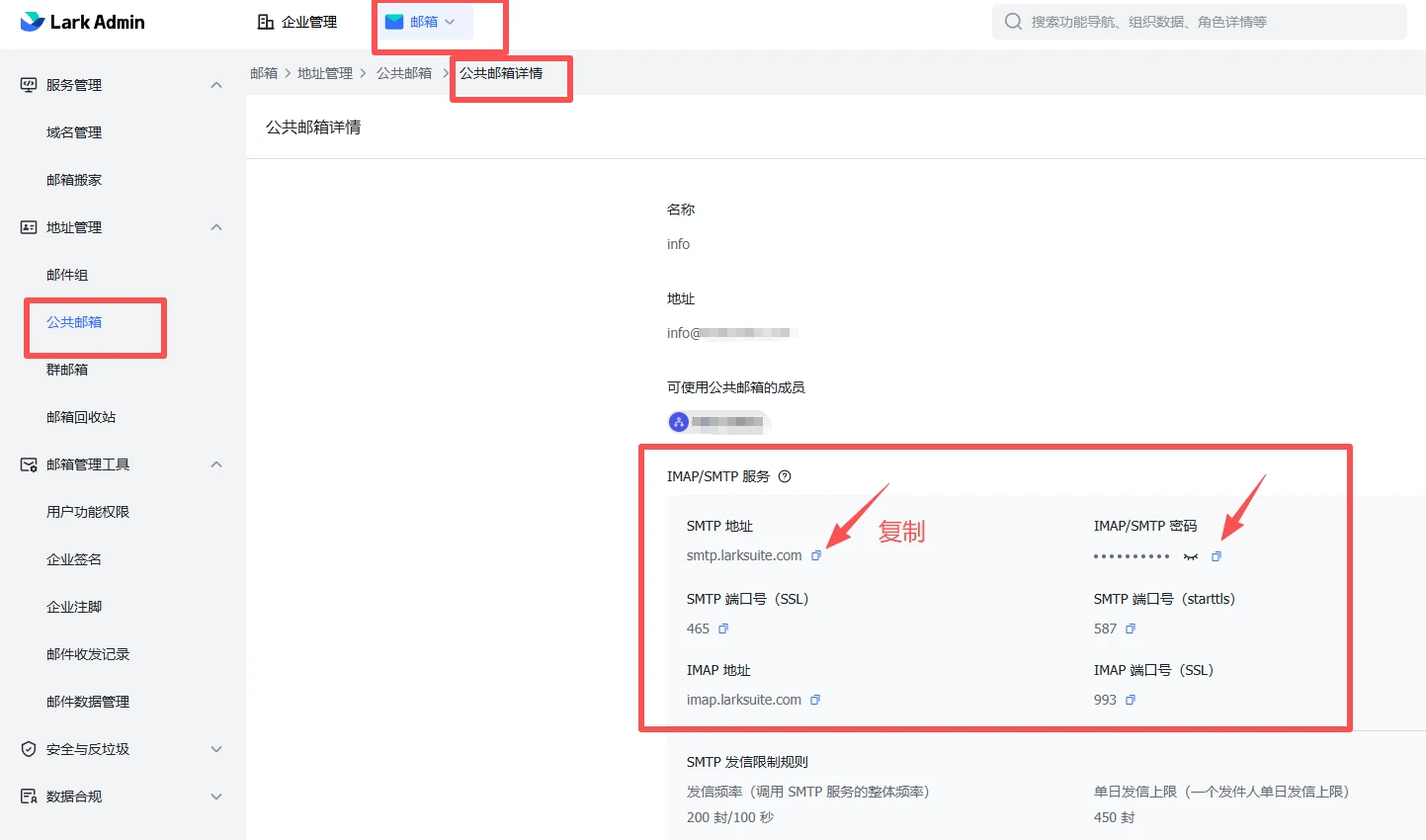1426x840 pixels.
Task: Click the 企业管理 building icon
Action: [263, 20]
